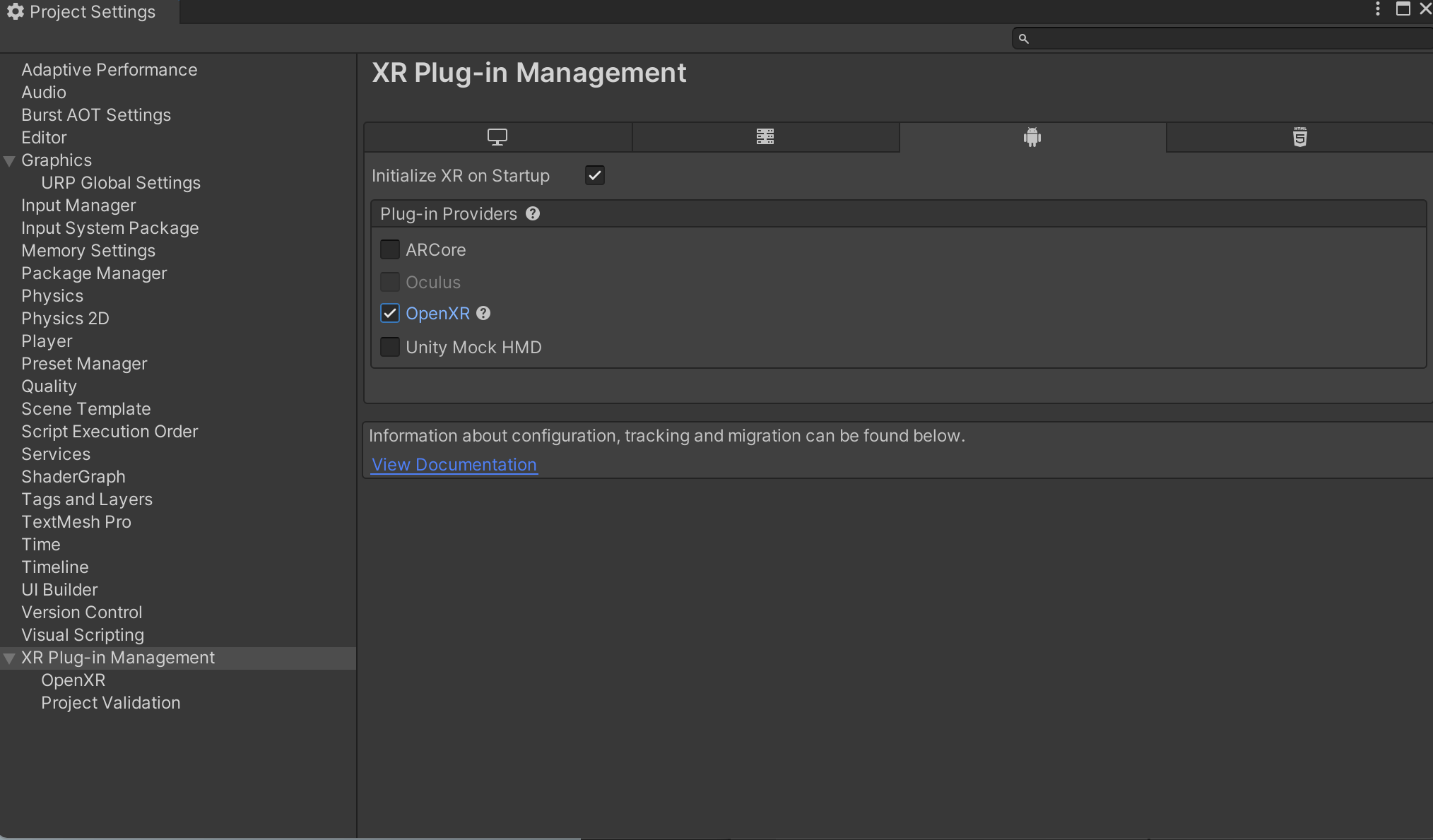Open the OpenXR sub-settings page
The width and height of the screenshot is (1433, 840).
click(x=73, y=680)
